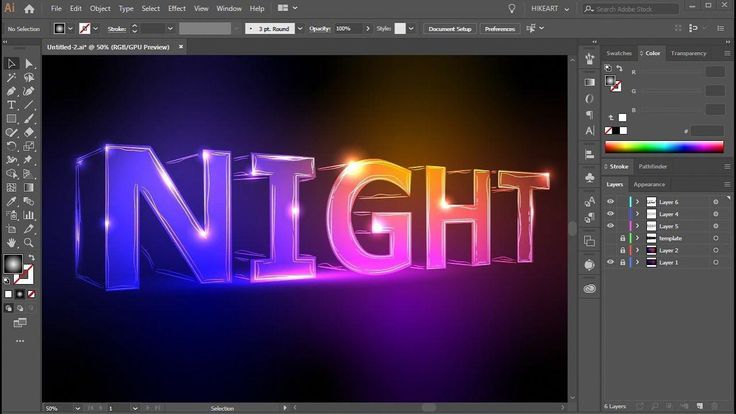Click the fill color box in toolbar
The height and width of the screenshot is (414, 736).
tap(13, 264)
